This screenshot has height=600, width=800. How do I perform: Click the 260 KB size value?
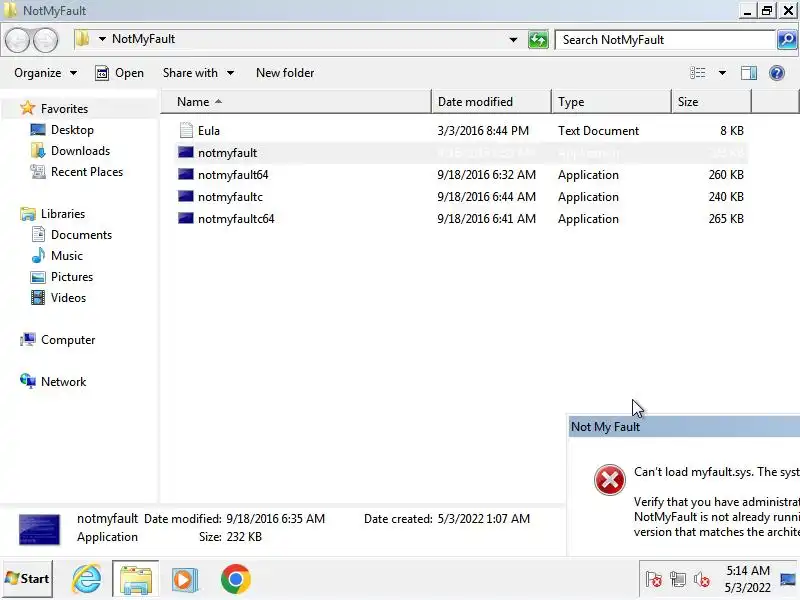726,174
